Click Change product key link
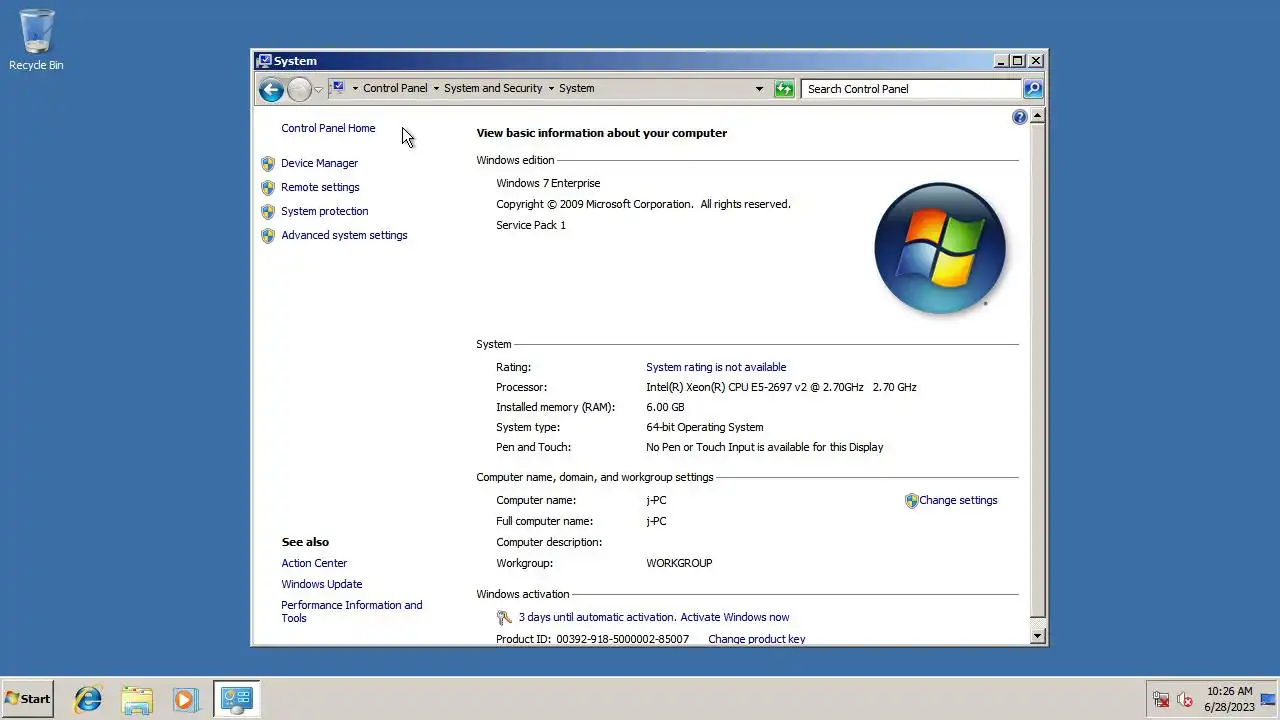The width and height of the screenshot is (1280, 720). pos(757,639)
